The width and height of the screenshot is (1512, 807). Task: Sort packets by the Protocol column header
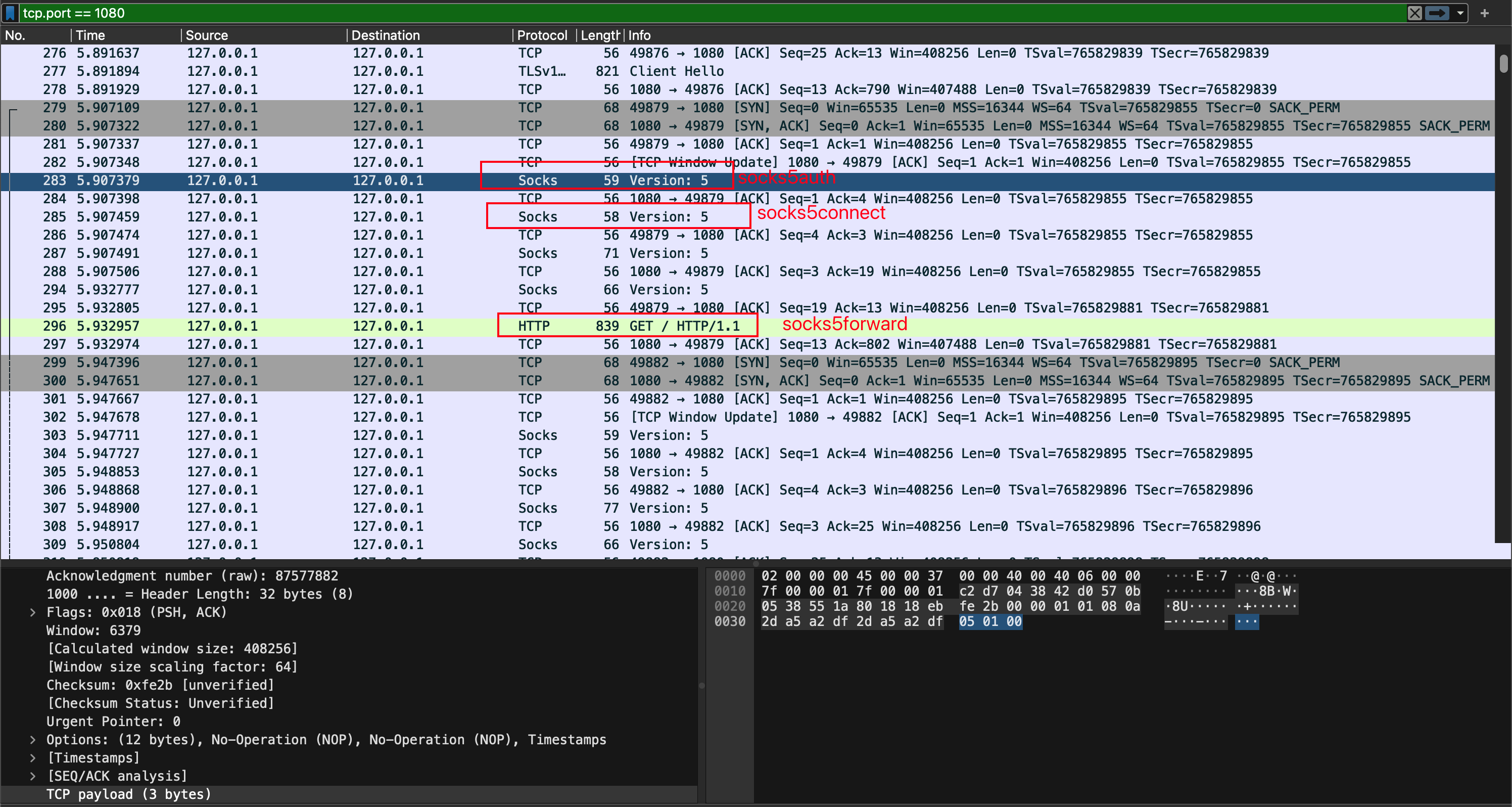click(x=542, y=35)
